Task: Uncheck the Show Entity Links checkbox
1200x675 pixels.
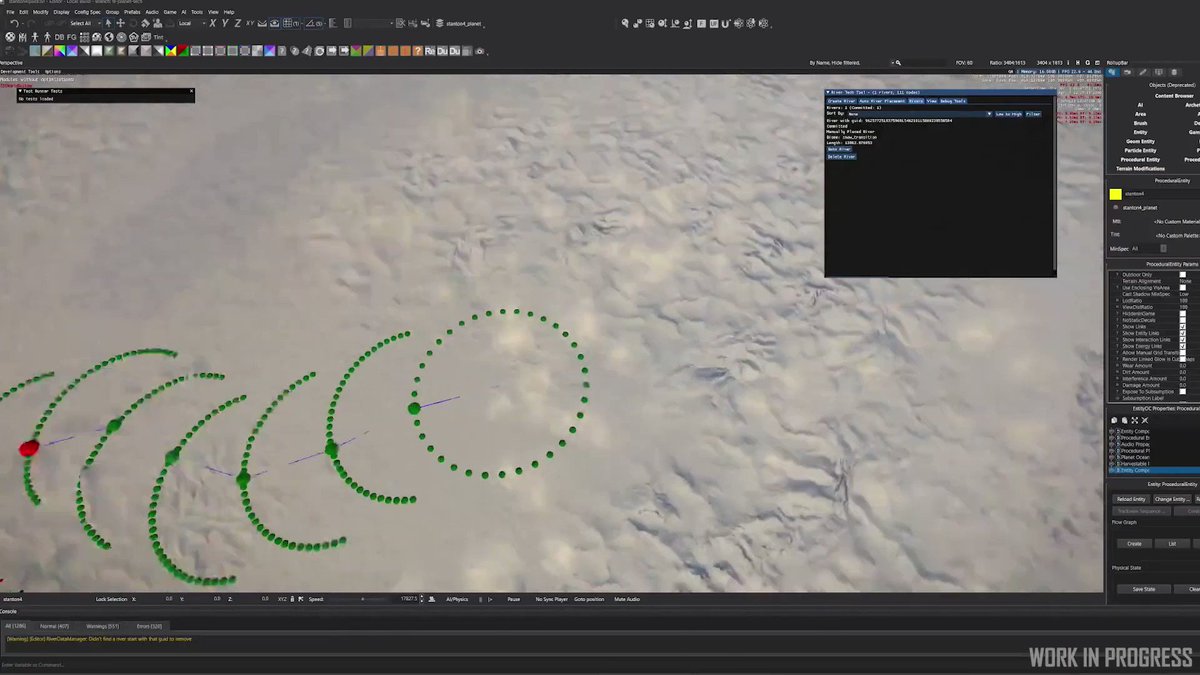Action: click(1183, 333)
